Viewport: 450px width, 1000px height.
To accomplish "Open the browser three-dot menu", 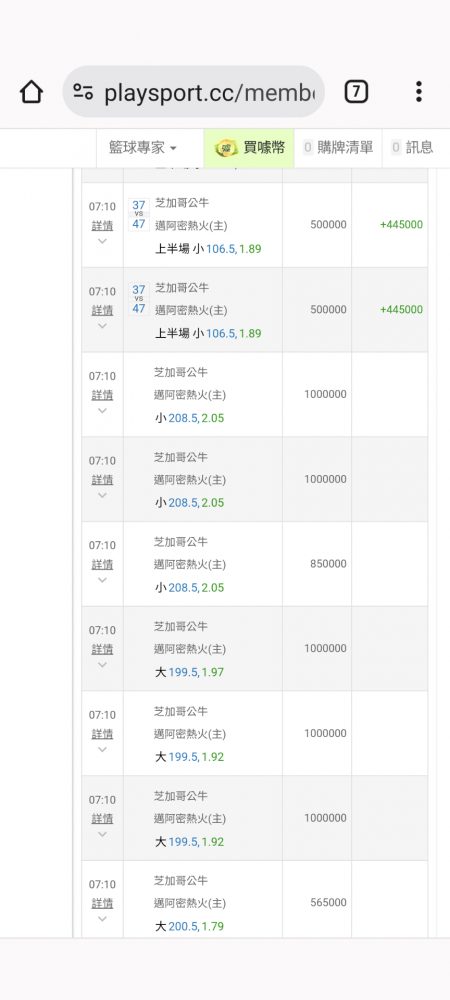I will pyautogui.click(x=418, y=92).
